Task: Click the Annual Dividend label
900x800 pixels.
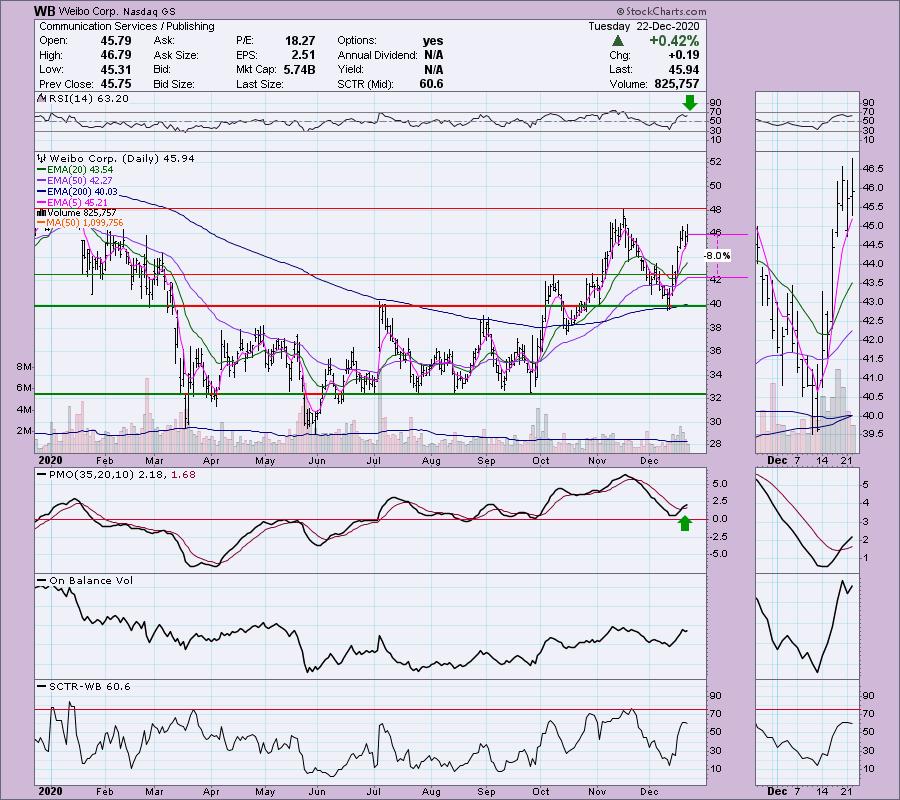Action: tap(377, 55)
